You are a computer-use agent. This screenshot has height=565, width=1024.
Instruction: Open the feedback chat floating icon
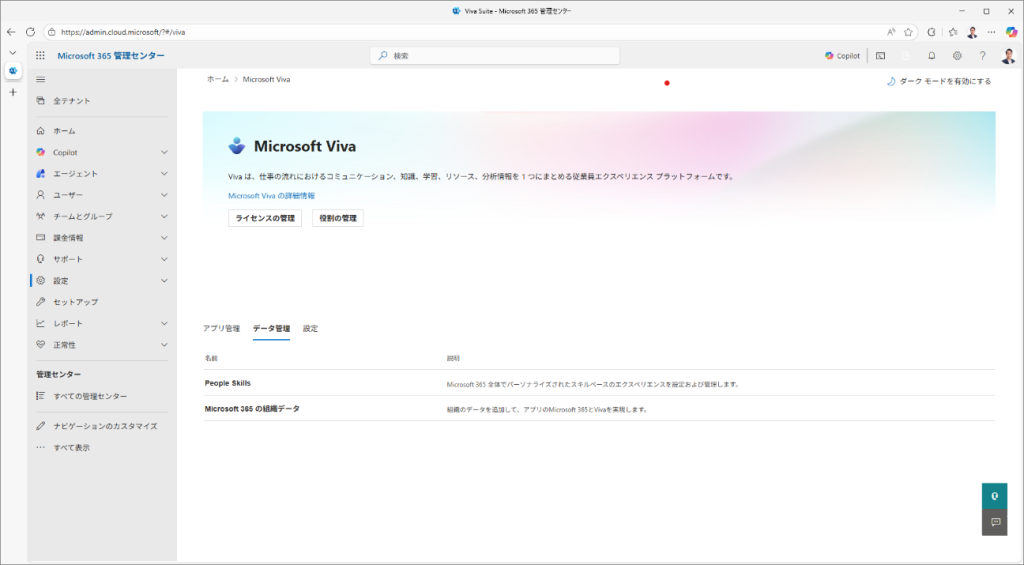point(994,522)
